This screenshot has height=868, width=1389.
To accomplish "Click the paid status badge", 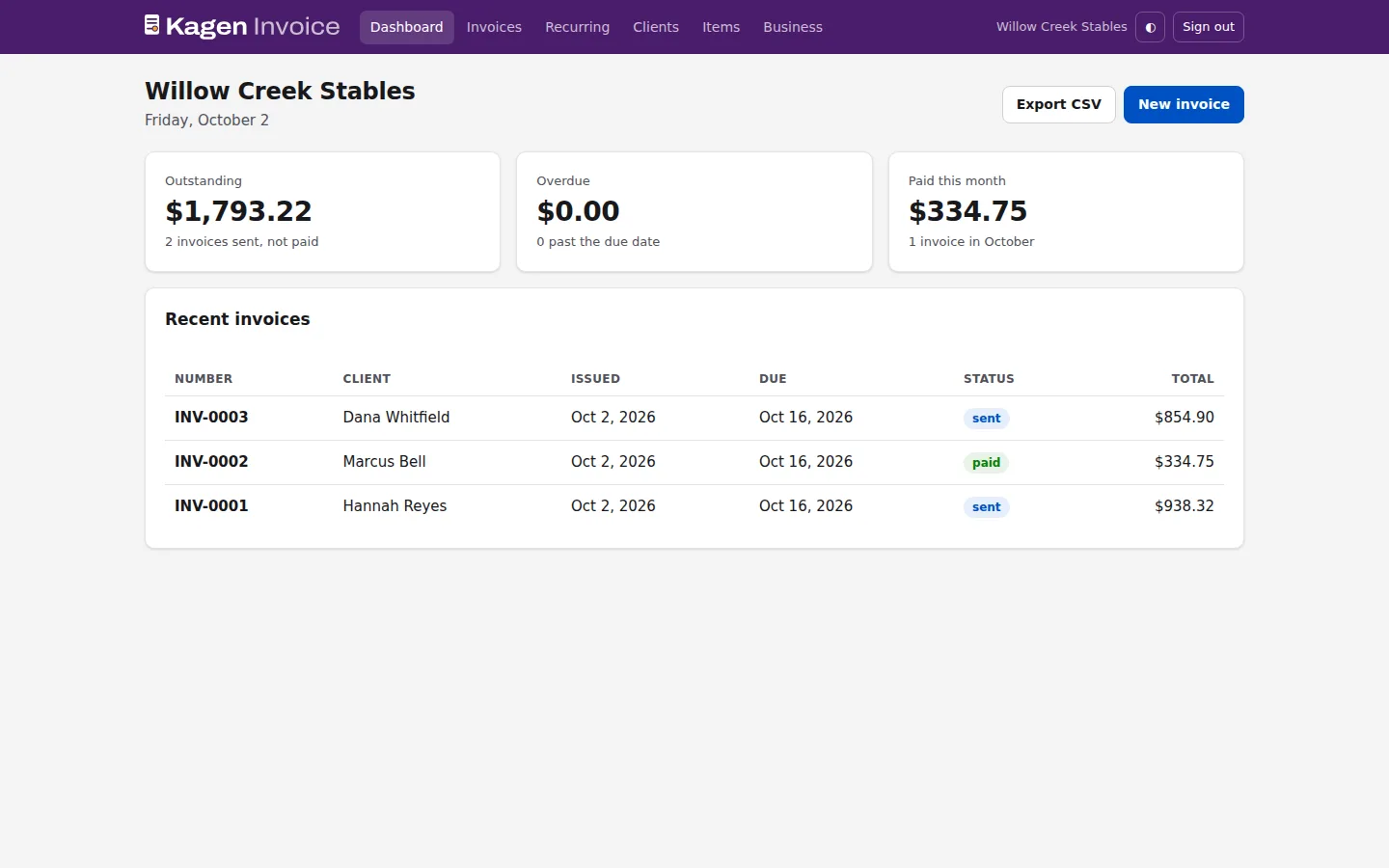I will coord(986,463).
